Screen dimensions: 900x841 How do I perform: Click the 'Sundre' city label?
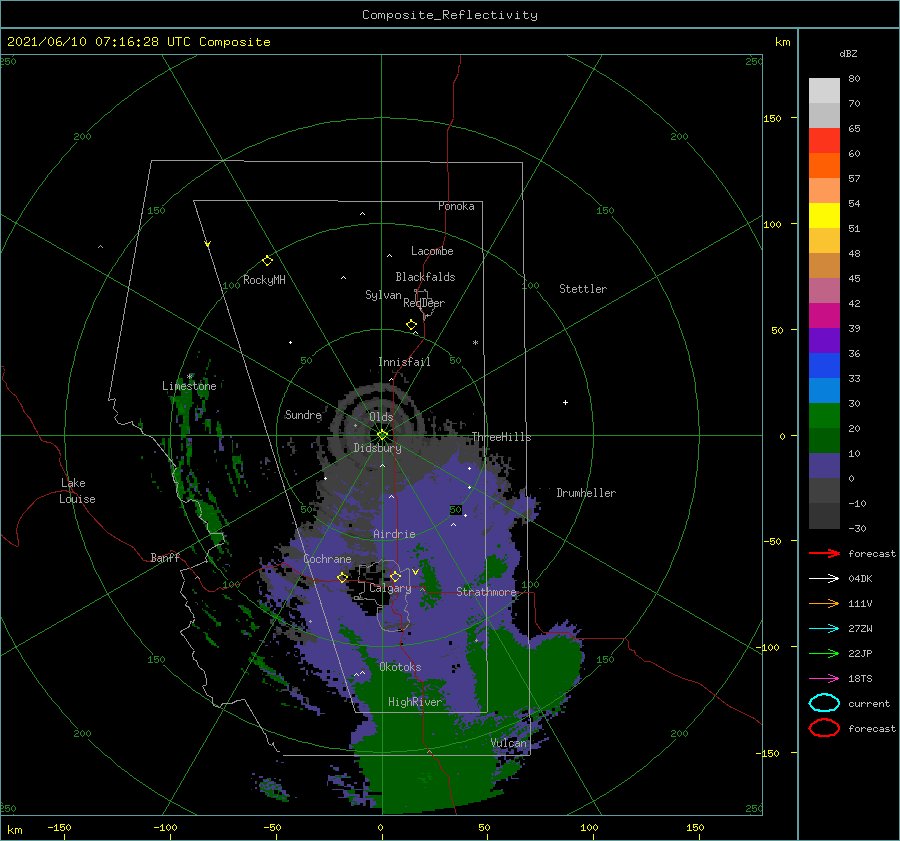[x=303, y=414]
